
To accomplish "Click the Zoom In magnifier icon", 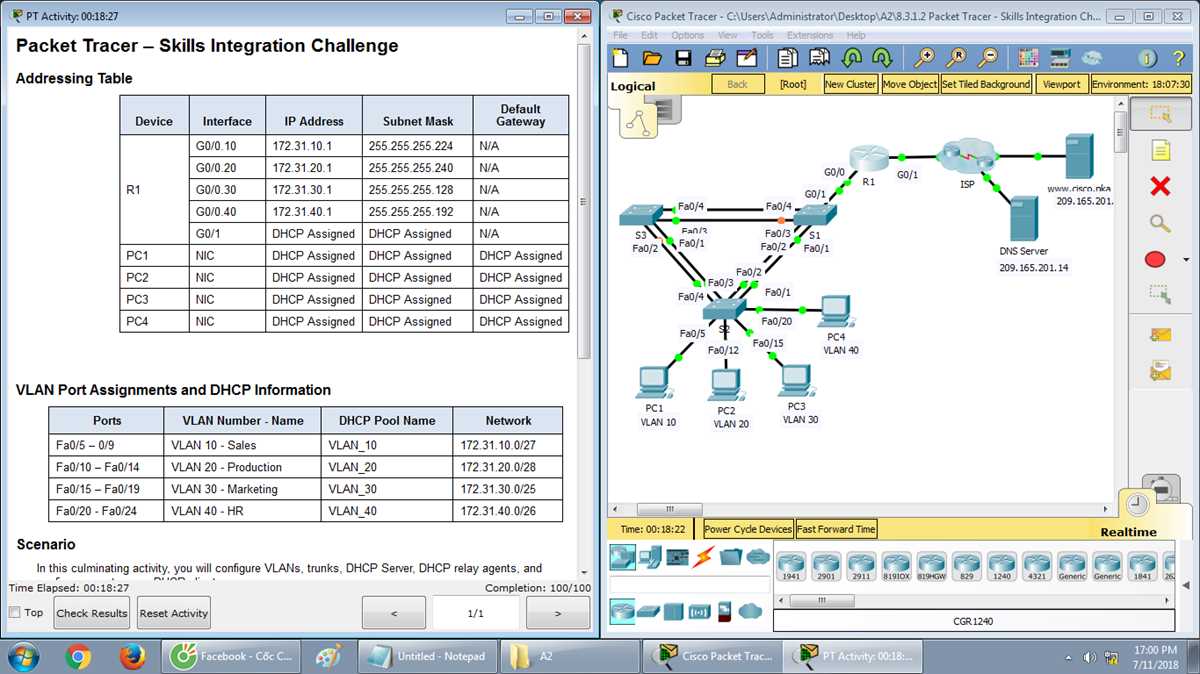I will click(x=926, y=58).
